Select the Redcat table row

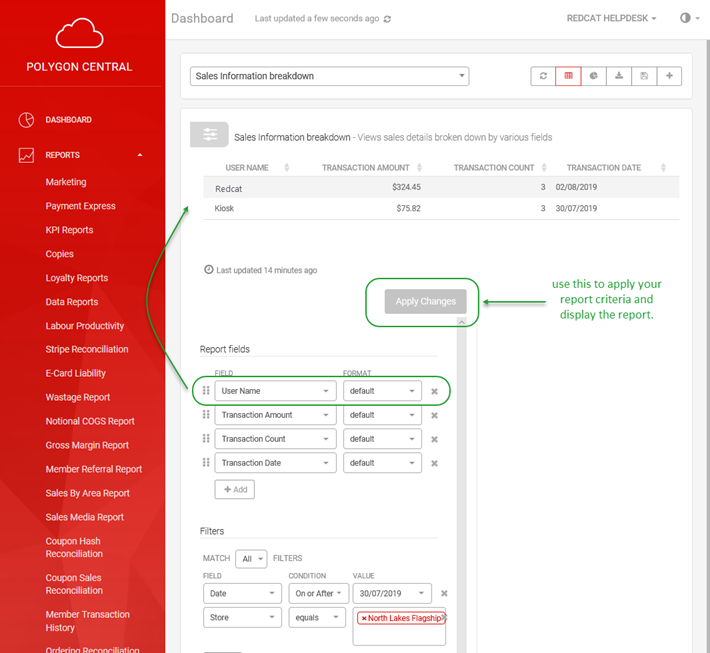(441, 187)
